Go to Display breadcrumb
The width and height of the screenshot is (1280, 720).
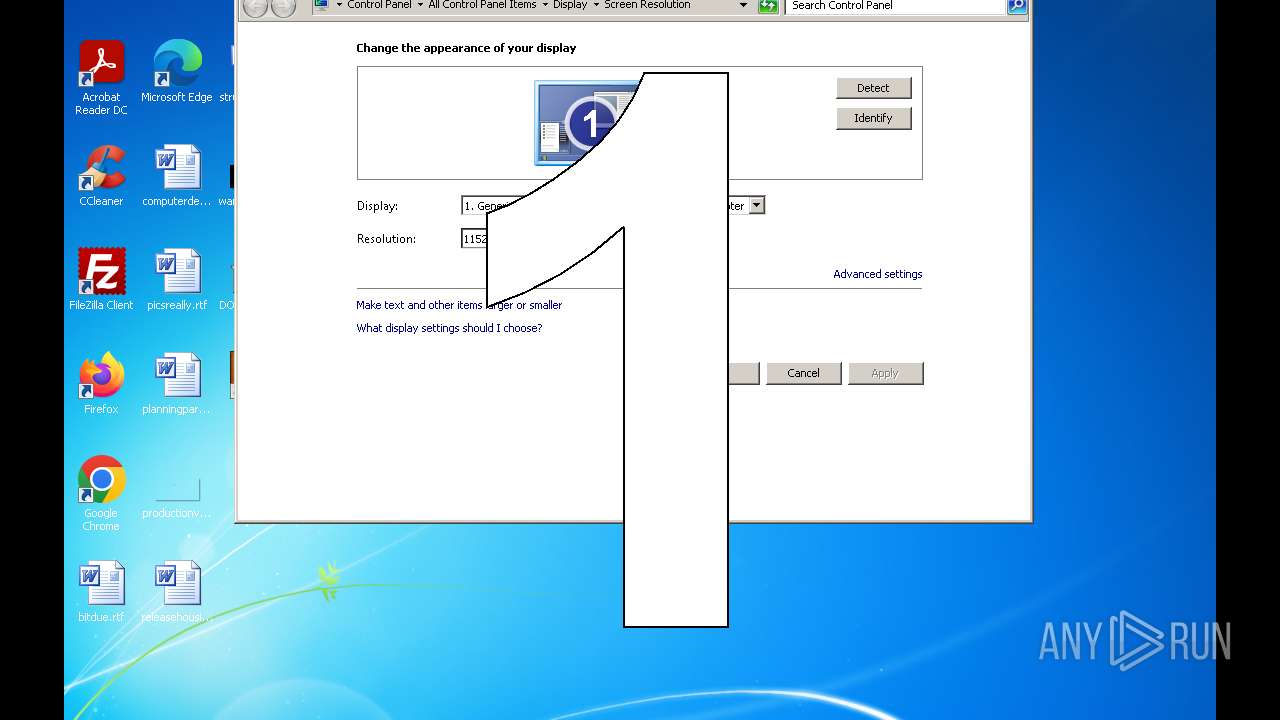point(570,5)
